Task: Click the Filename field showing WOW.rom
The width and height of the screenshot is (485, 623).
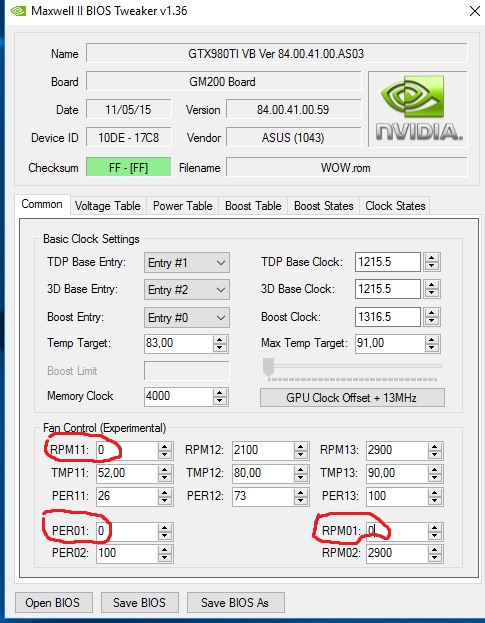Action: 346,168
